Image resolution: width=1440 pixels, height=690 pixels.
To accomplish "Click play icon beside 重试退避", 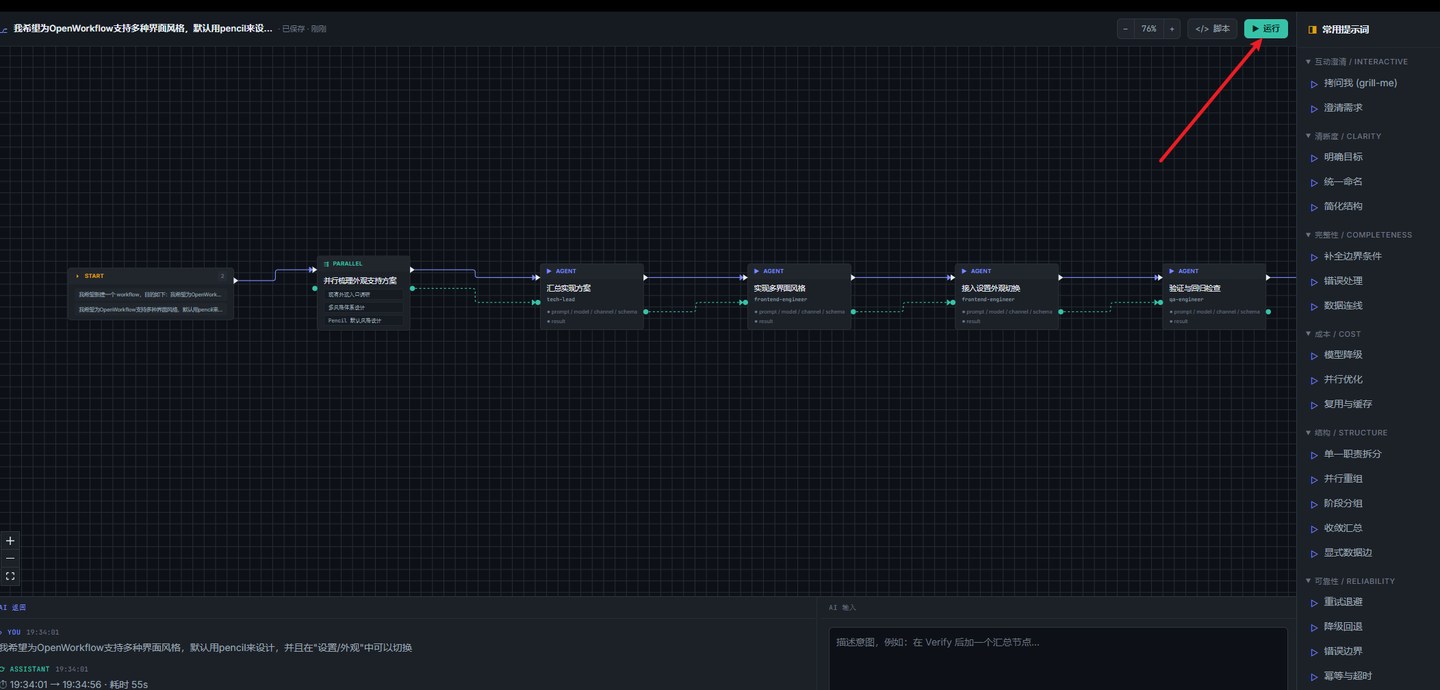I will click(1315, 602).
